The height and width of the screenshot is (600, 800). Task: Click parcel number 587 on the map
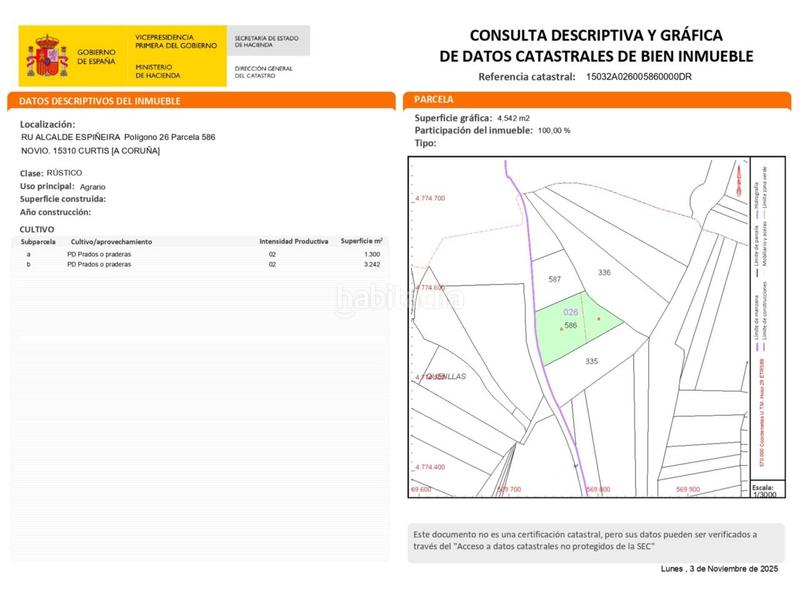point(557,281)
